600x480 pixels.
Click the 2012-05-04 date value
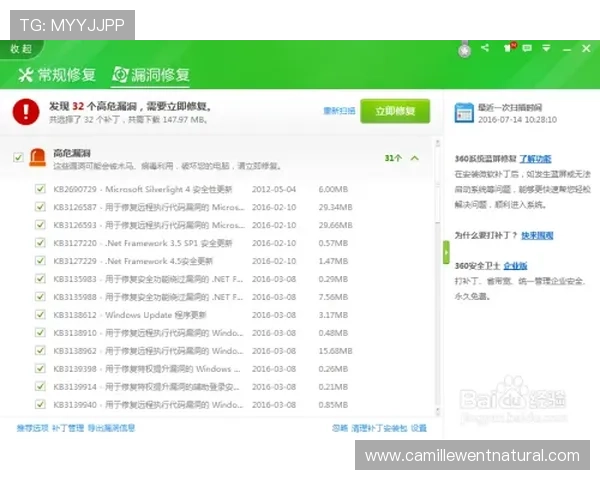tap(274, 189)
